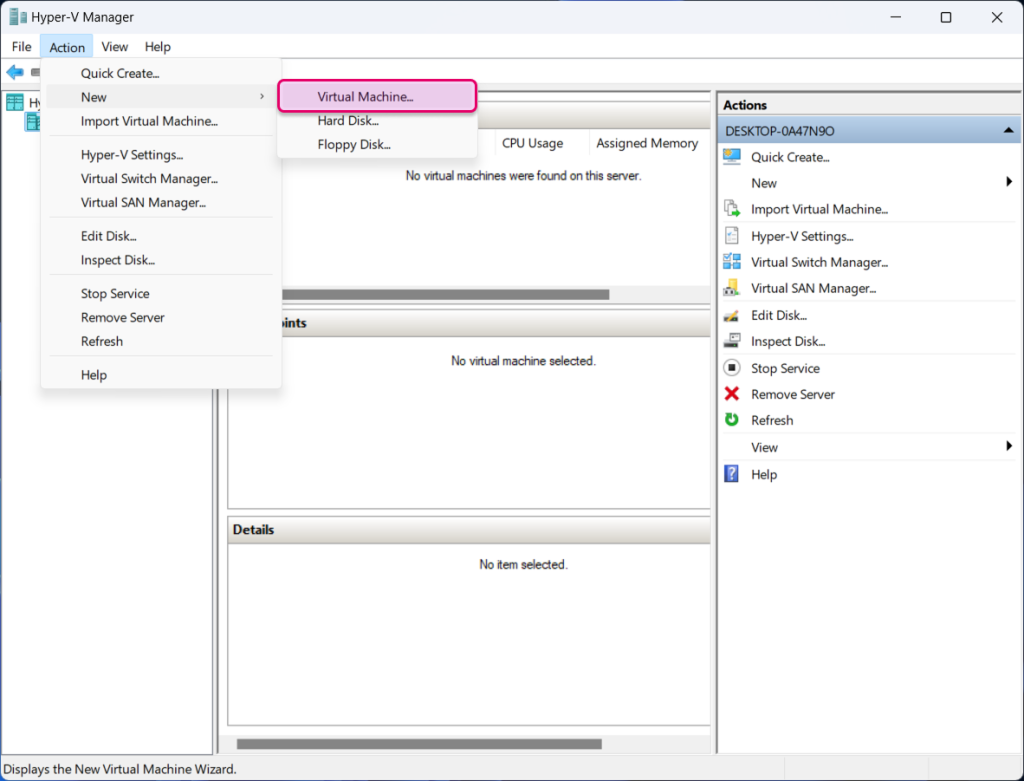Click the Virtual Switch Manager icon
Image resolution: width=1024 pixels, height=781 pixels.
click(731, 262)
